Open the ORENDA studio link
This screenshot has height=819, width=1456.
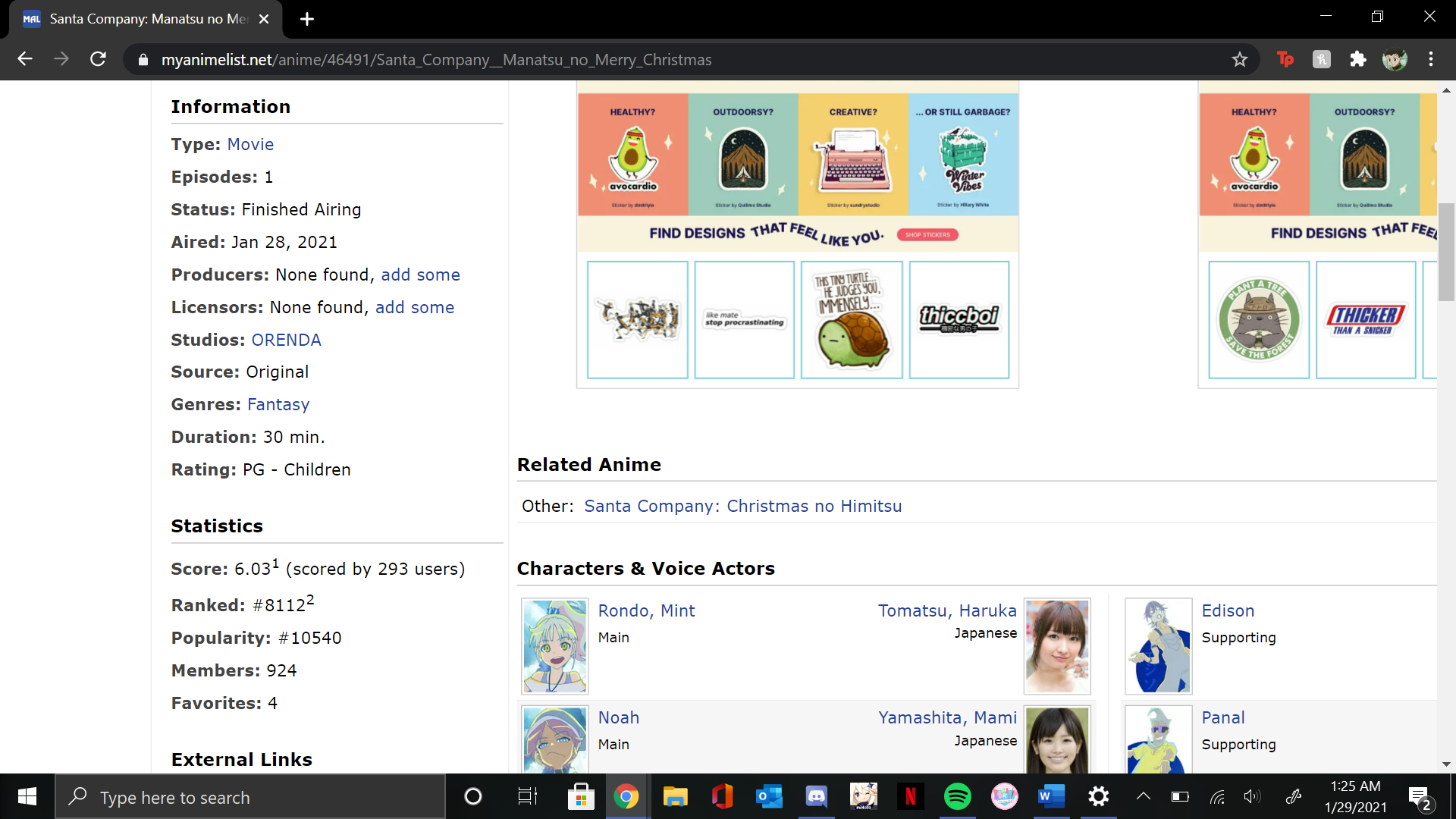pos(286,340)
